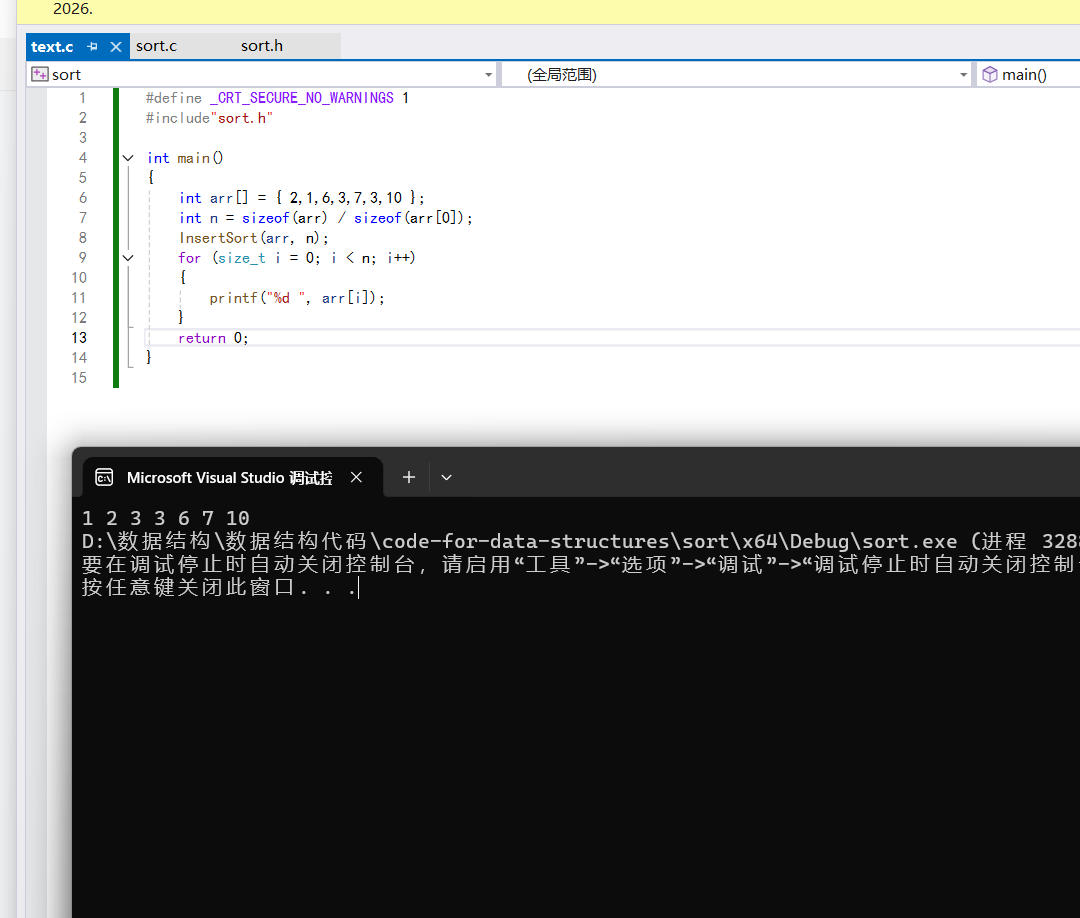The height and width of the screenshot is (918, 1080).
Task: Select the text.c tab
Action: tap(52, 47)
